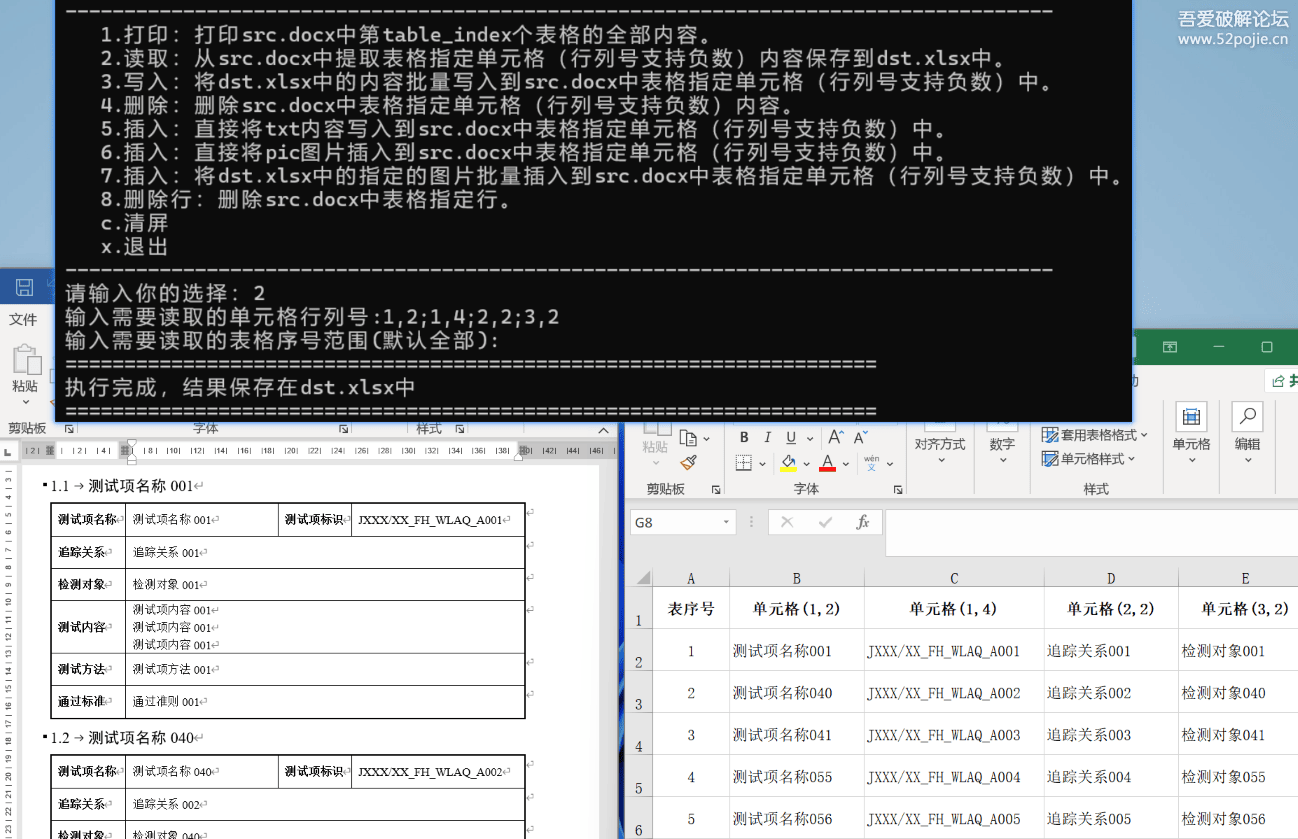Screen dimensions: 1298x839
Task: Open phonetic guide dropdown arrow in Excel
Action: (889, 464)
